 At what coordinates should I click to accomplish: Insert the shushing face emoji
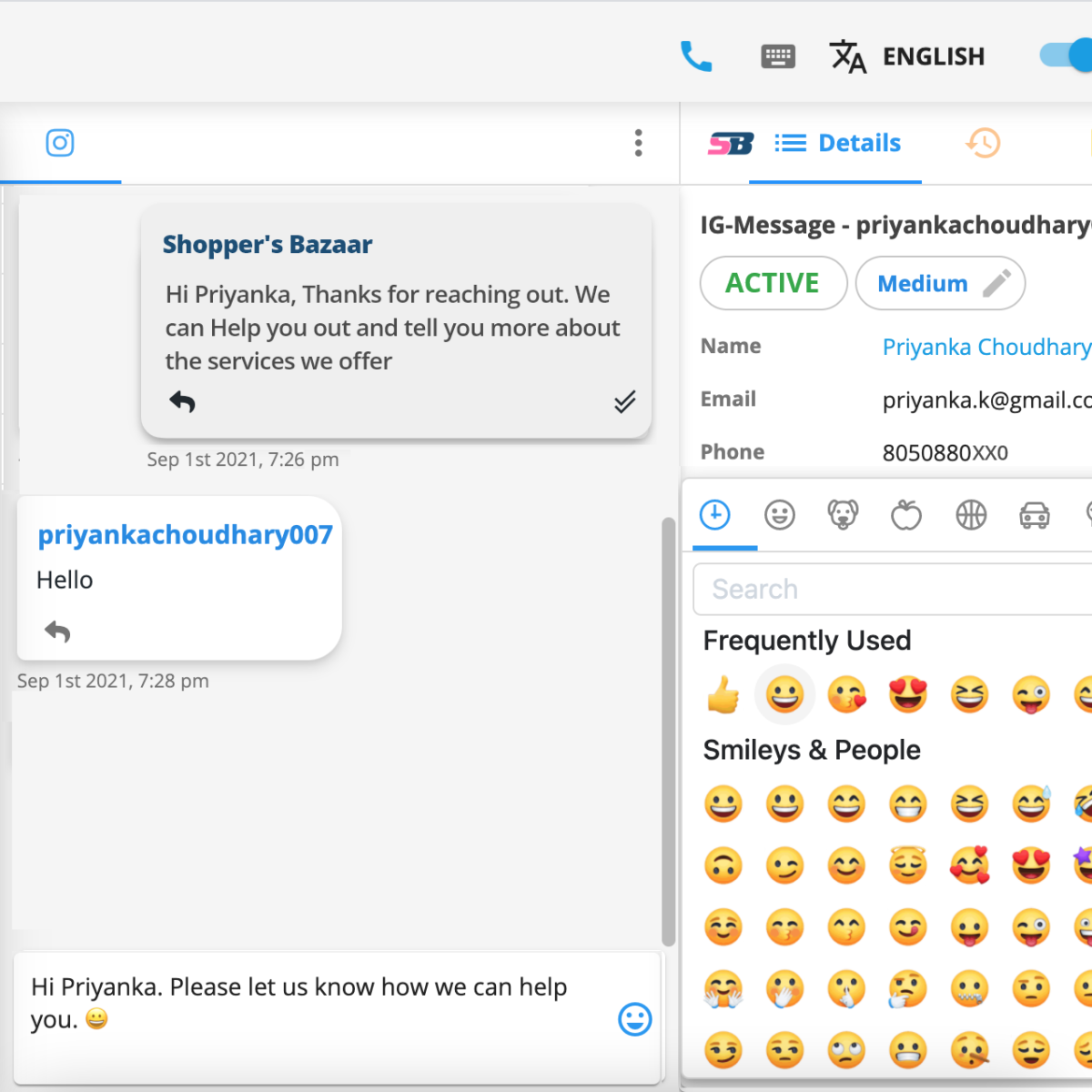tap(846, 989)
